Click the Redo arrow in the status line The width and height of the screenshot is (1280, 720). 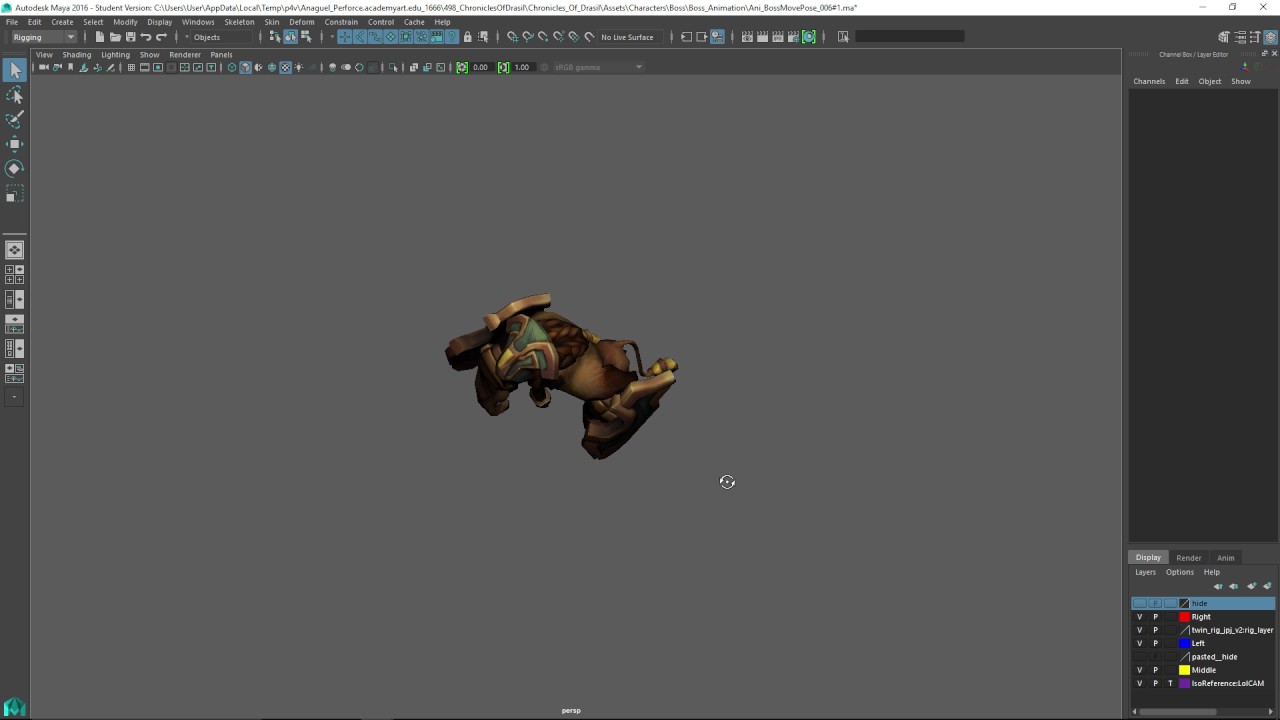point(161,37)
